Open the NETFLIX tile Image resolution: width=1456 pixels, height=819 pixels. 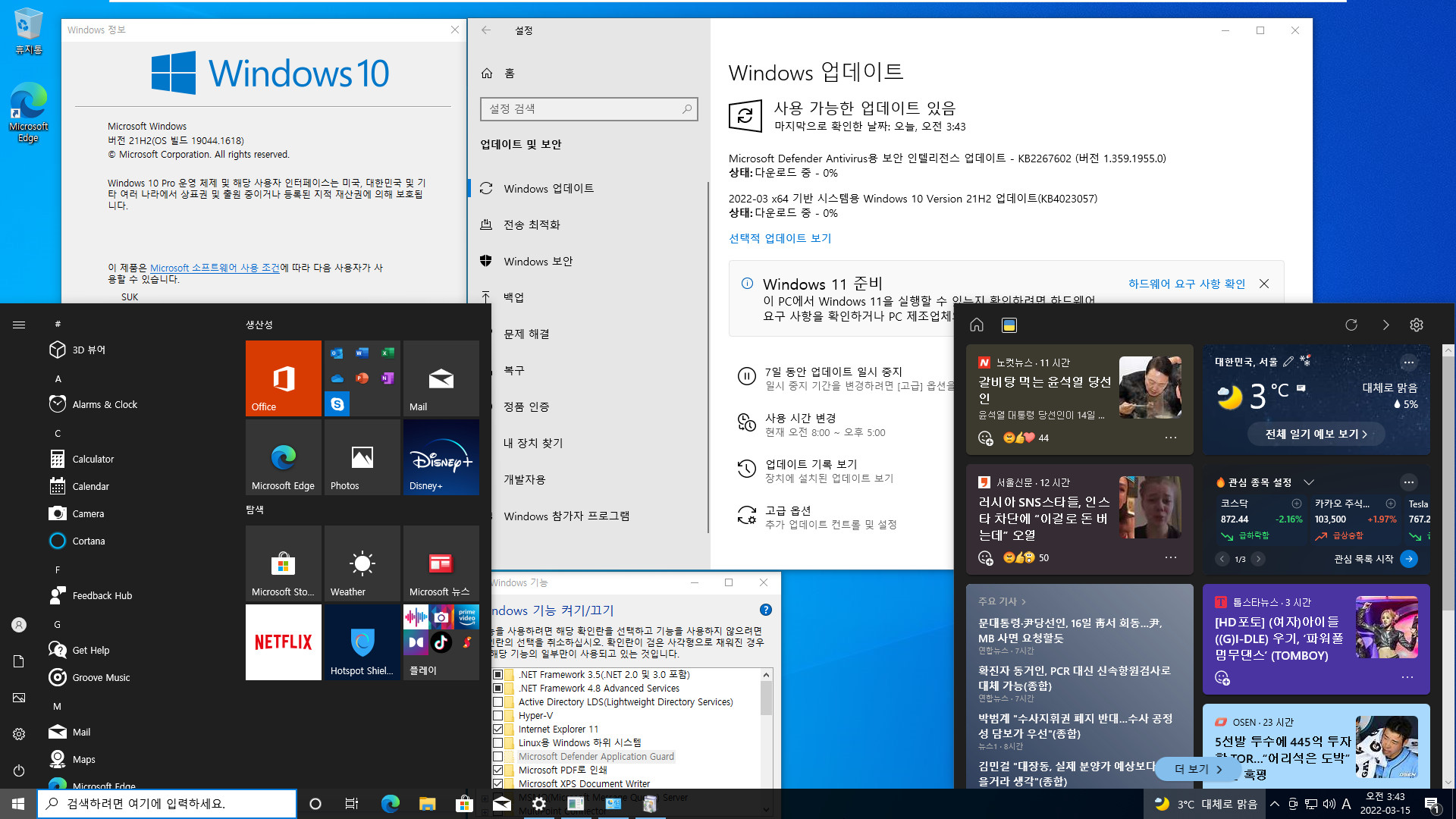click(283, 642)
